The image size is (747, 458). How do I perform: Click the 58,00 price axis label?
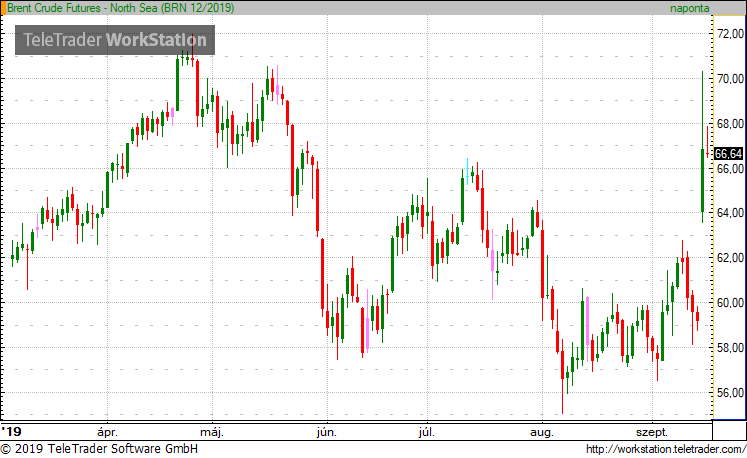(730, 347)
